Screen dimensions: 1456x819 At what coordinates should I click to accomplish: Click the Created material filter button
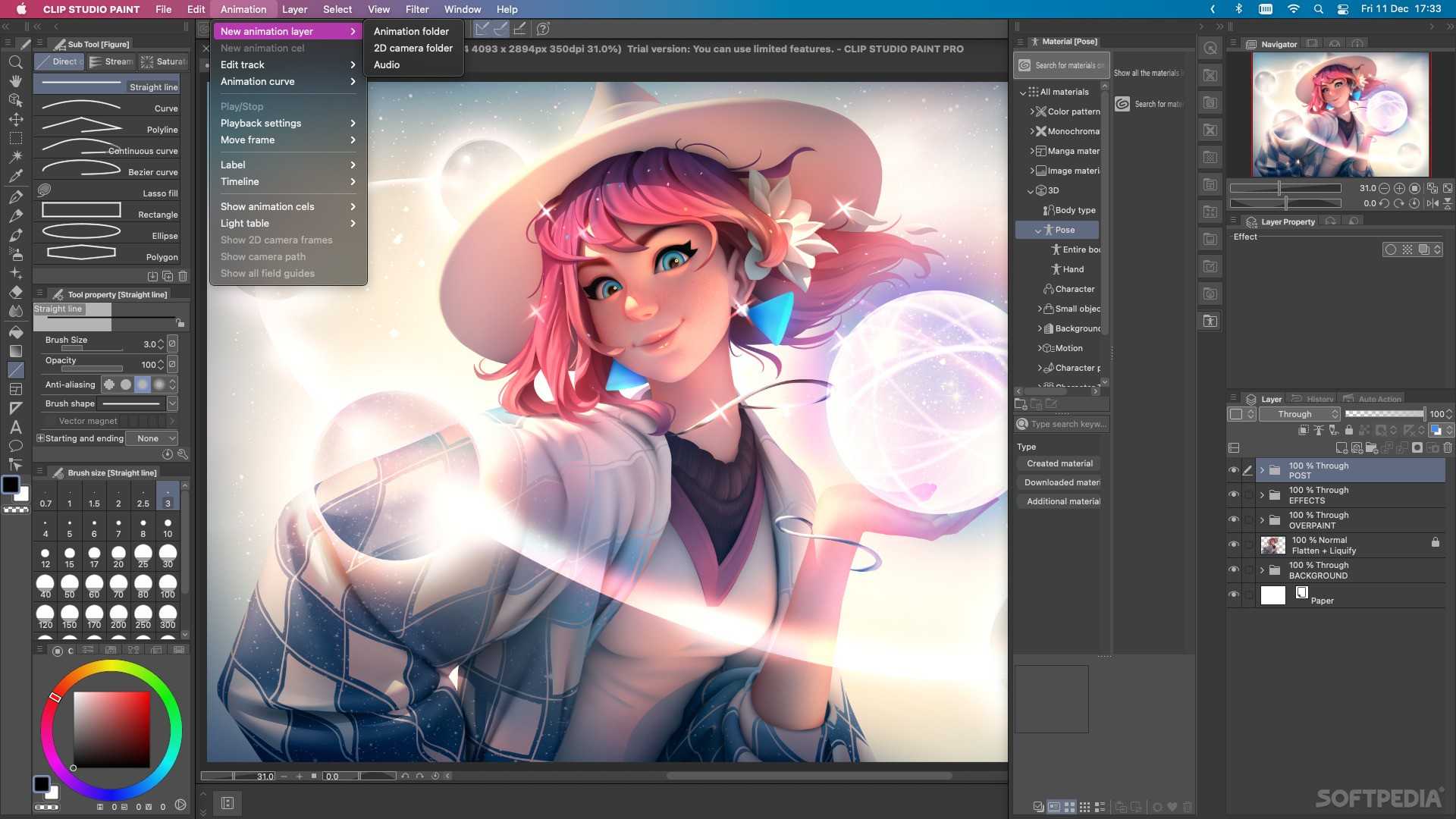click(x=1059, y=462)
